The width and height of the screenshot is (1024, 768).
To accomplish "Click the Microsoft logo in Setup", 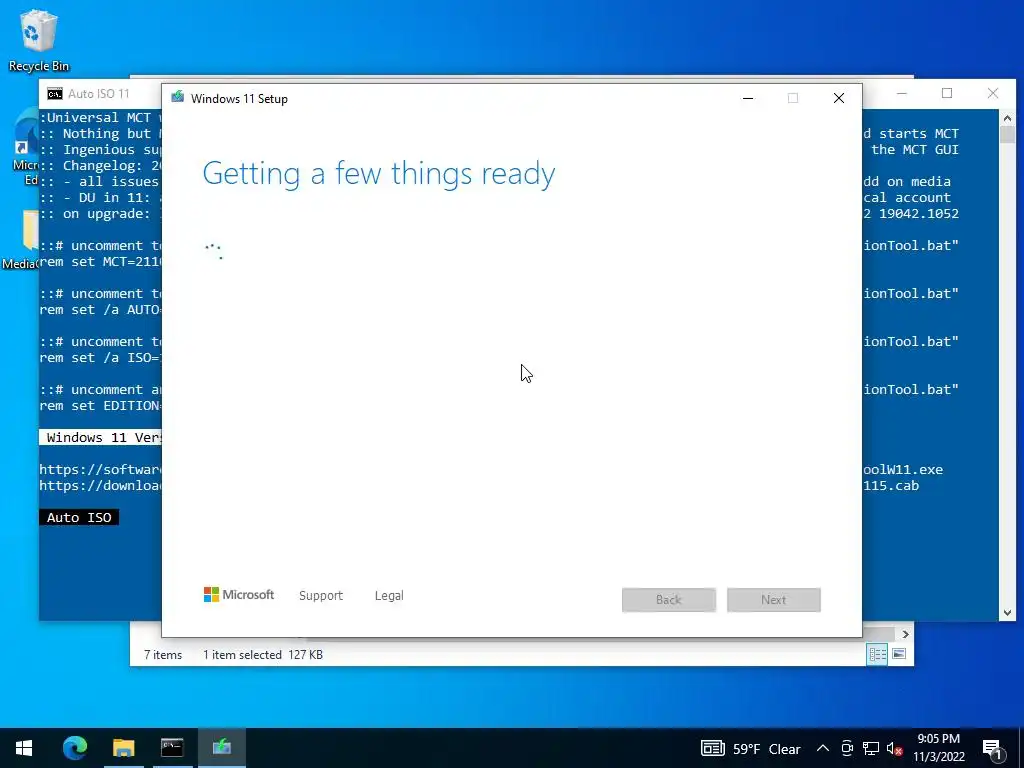I will (x=239, y=595).
